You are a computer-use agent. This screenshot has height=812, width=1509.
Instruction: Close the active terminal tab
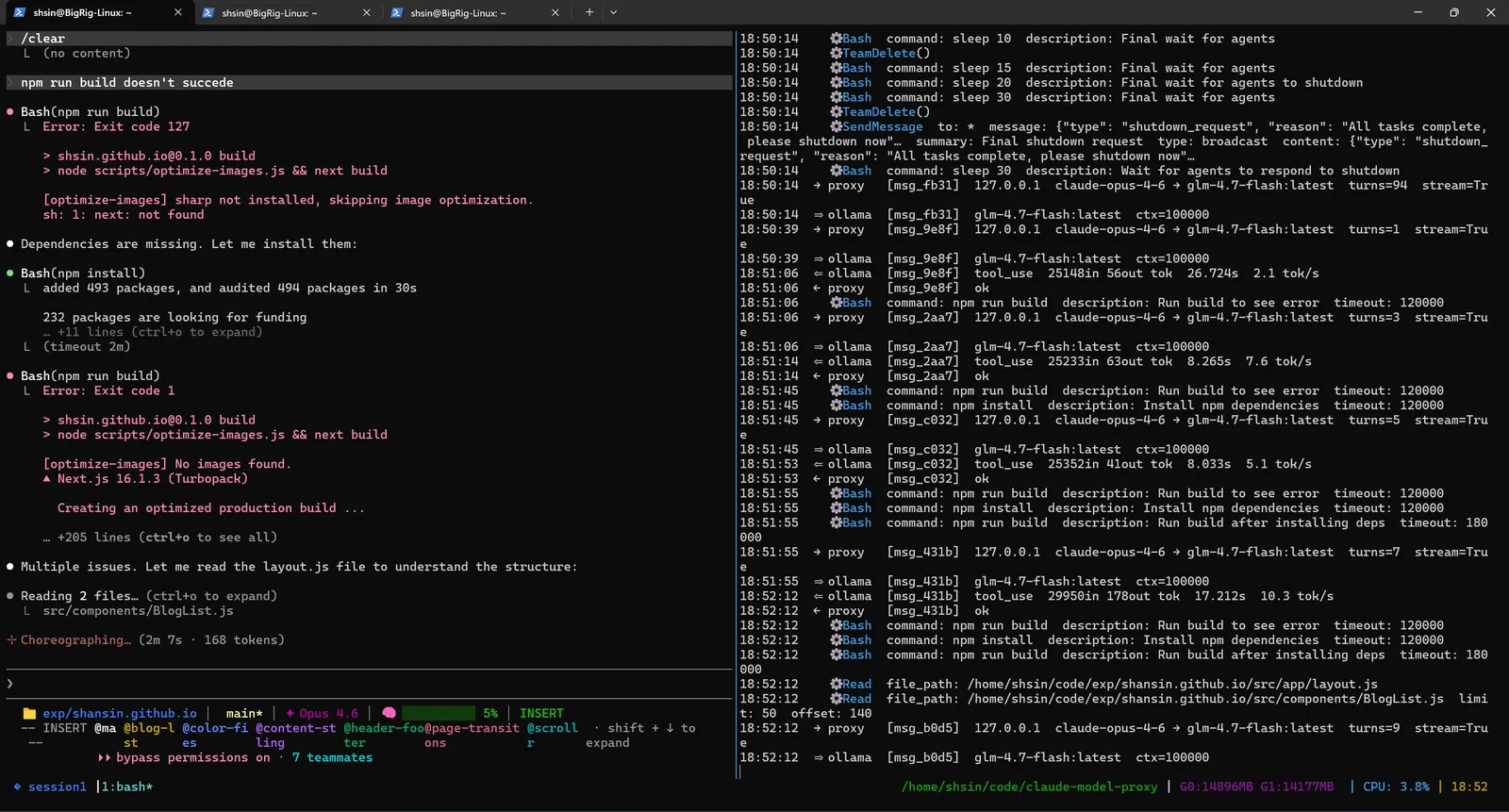pos(178,12)
